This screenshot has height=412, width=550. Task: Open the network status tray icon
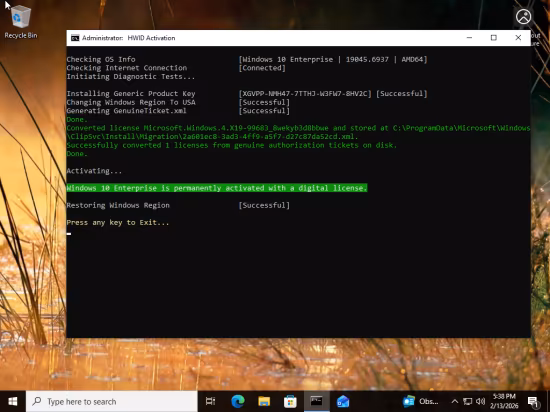pos(467,401)
